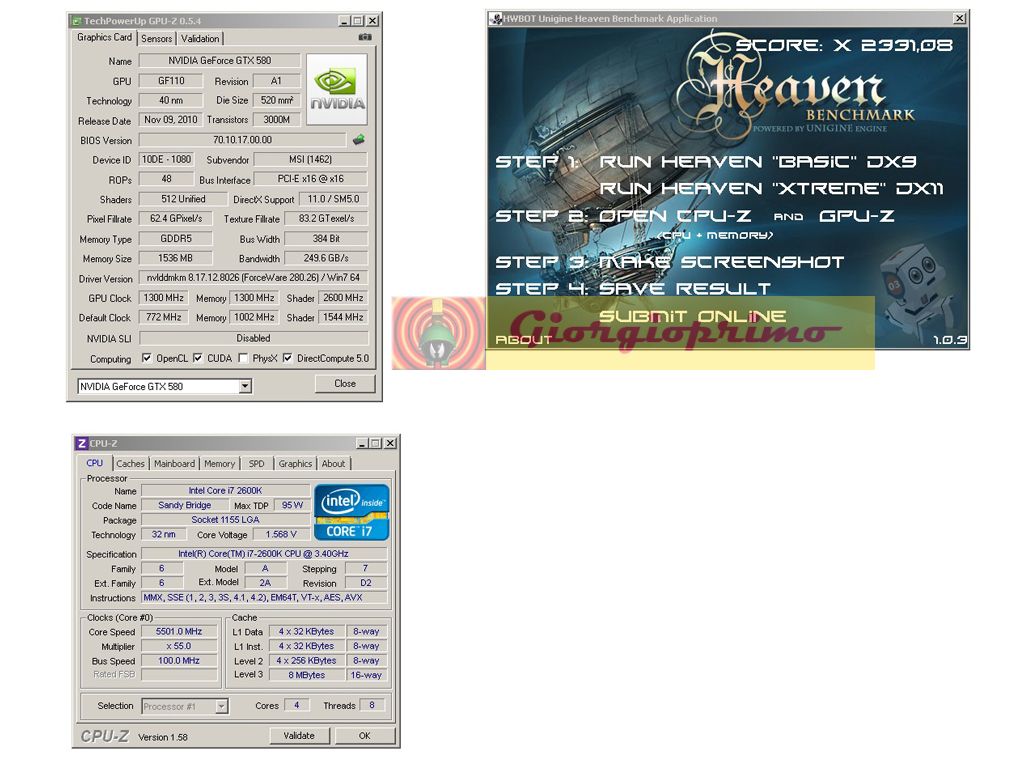Click the Core Voltage value 1.568 V
1024x768 pixels.
click(x=281, y=534)
